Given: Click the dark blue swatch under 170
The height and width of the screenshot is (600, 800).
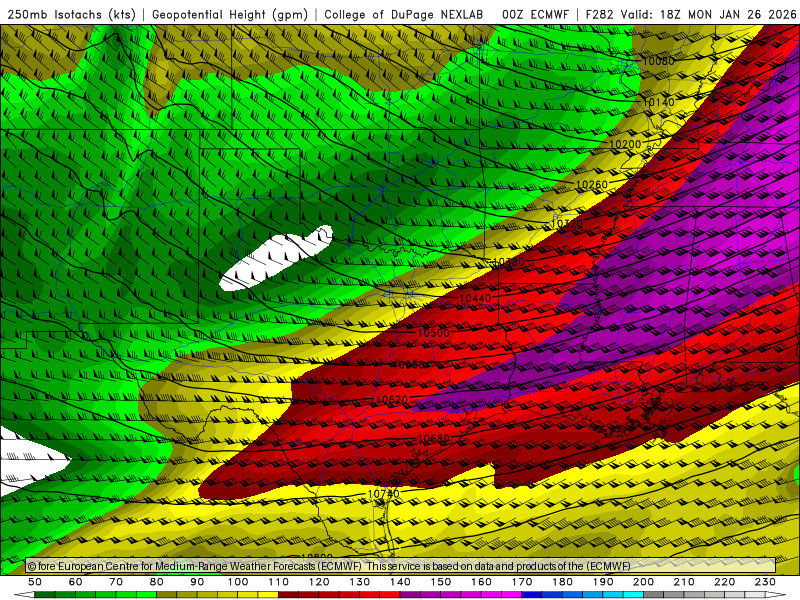Looking at the screenshot, I should (x=532, y=595).
